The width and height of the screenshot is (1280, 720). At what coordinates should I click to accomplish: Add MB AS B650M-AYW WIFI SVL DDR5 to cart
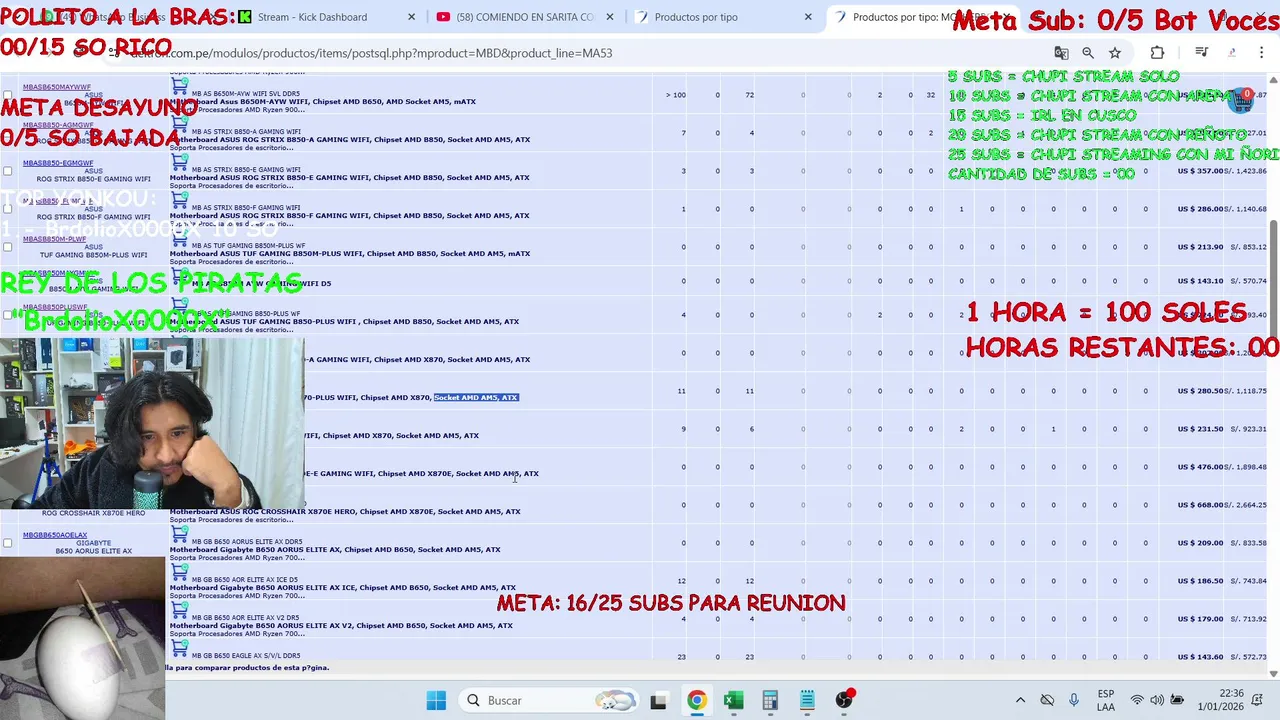coord(179,86)
